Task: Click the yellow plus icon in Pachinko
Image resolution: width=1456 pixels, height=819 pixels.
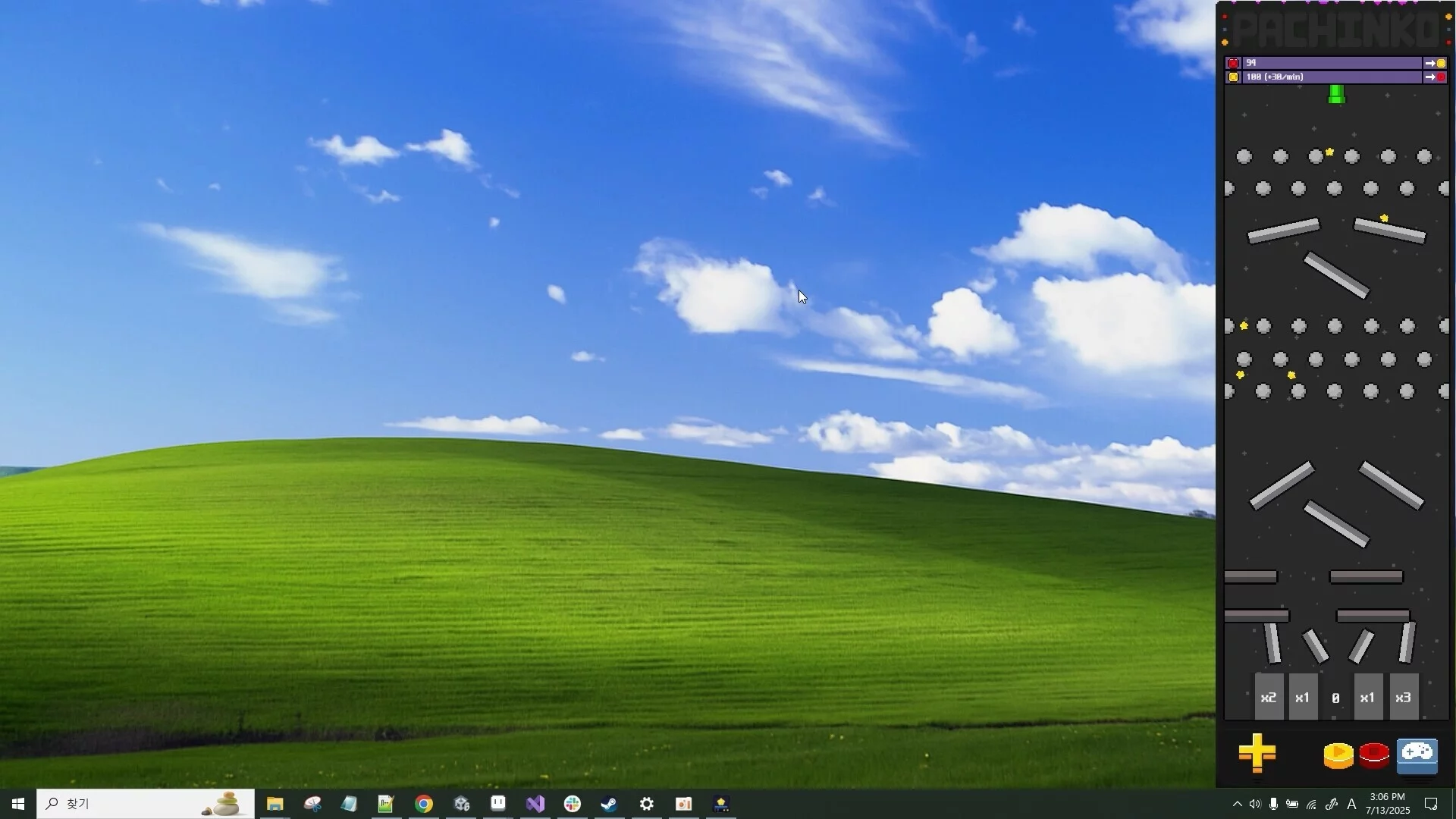Action: coord(1257,753)
